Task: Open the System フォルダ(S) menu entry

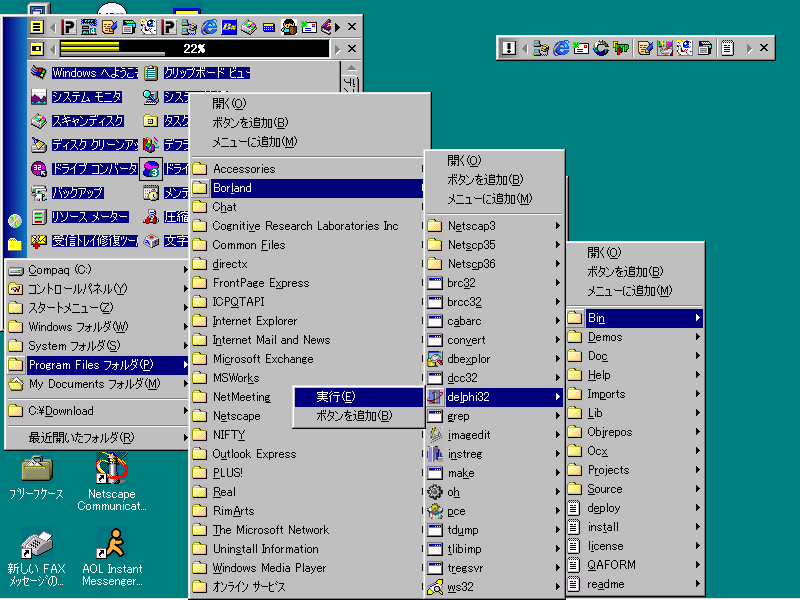Action: 97,346
